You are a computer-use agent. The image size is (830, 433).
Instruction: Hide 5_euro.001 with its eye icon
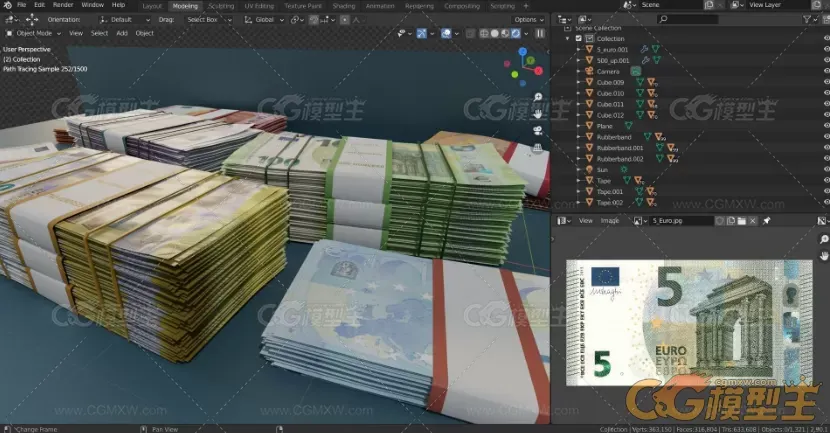(x=826, y=49)
